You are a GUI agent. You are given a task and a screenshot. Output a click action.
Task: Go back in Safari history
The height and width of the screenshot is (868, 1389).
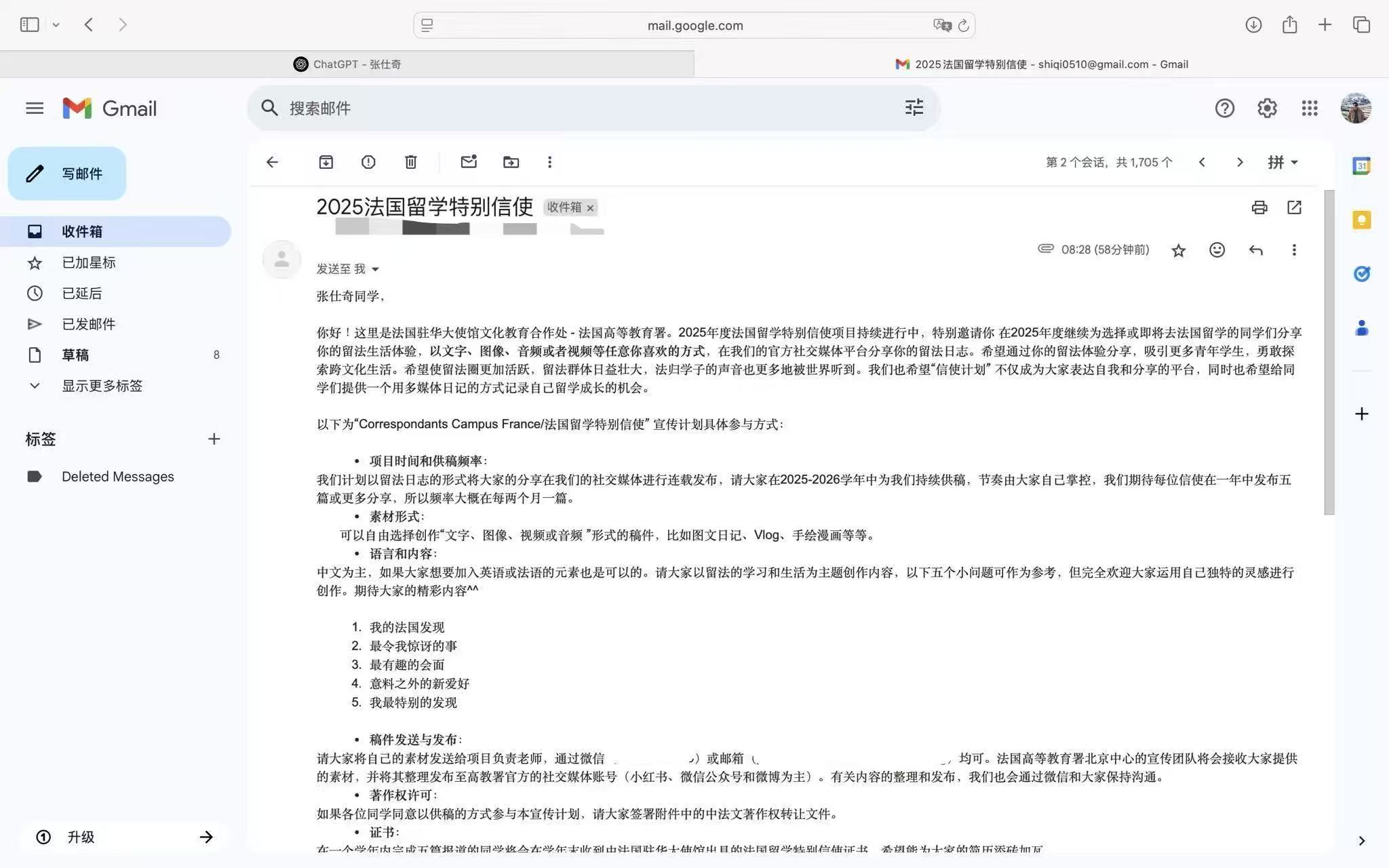88,25
